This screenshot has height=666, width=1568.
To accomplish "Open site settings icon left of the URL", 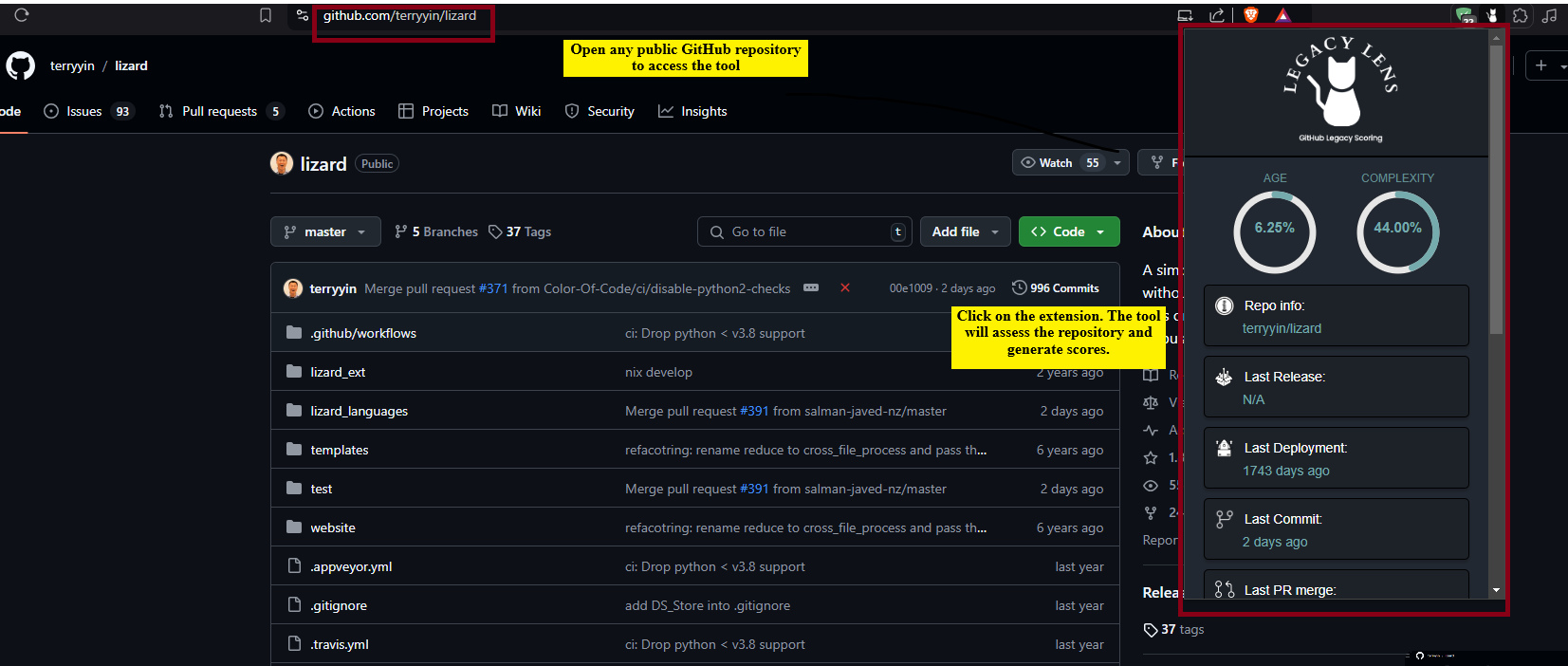I will tap(303, 15).
